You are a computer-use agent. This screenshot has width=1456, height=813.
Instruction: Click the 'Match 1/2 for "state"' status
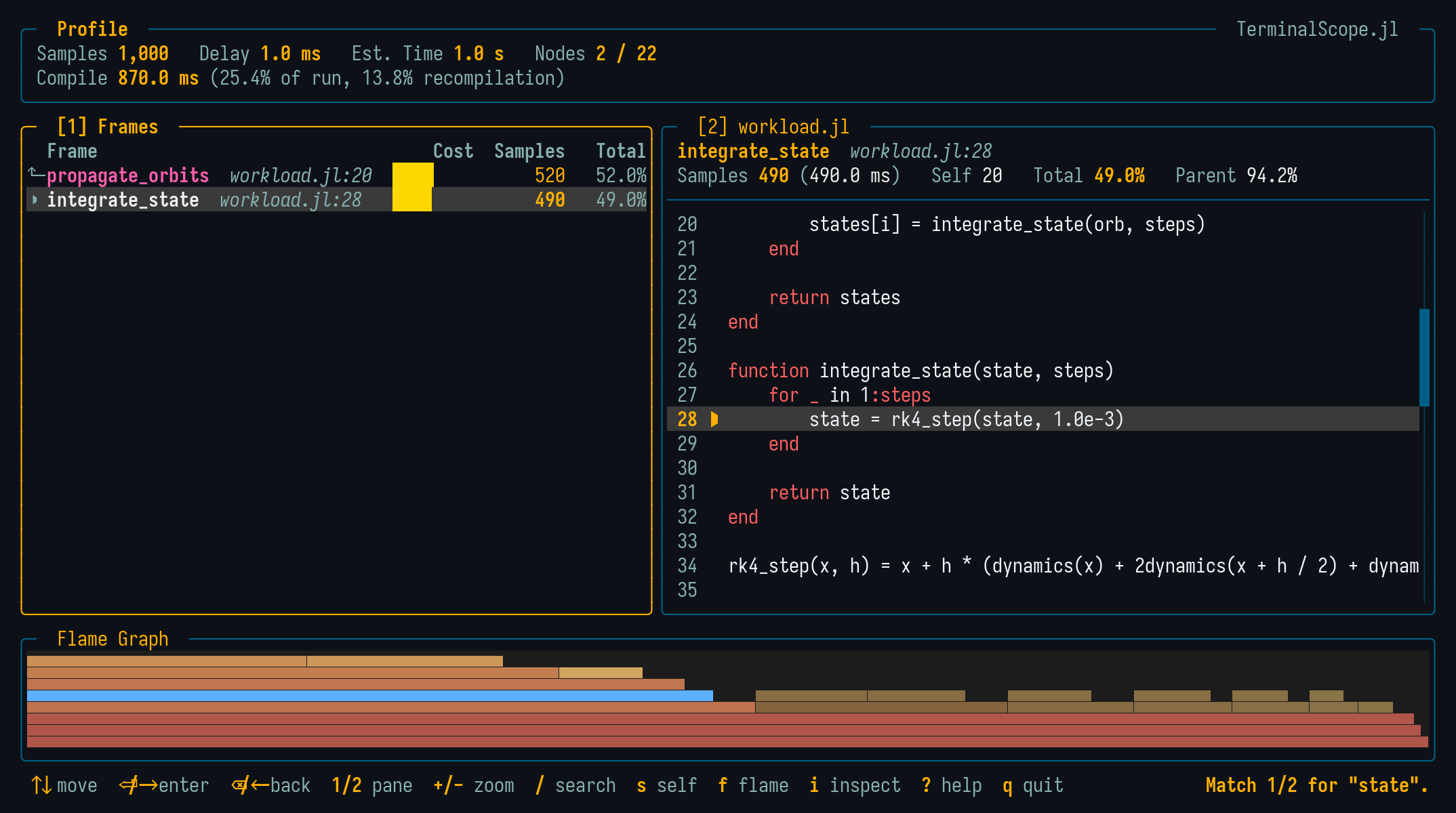click(1317, 785)
